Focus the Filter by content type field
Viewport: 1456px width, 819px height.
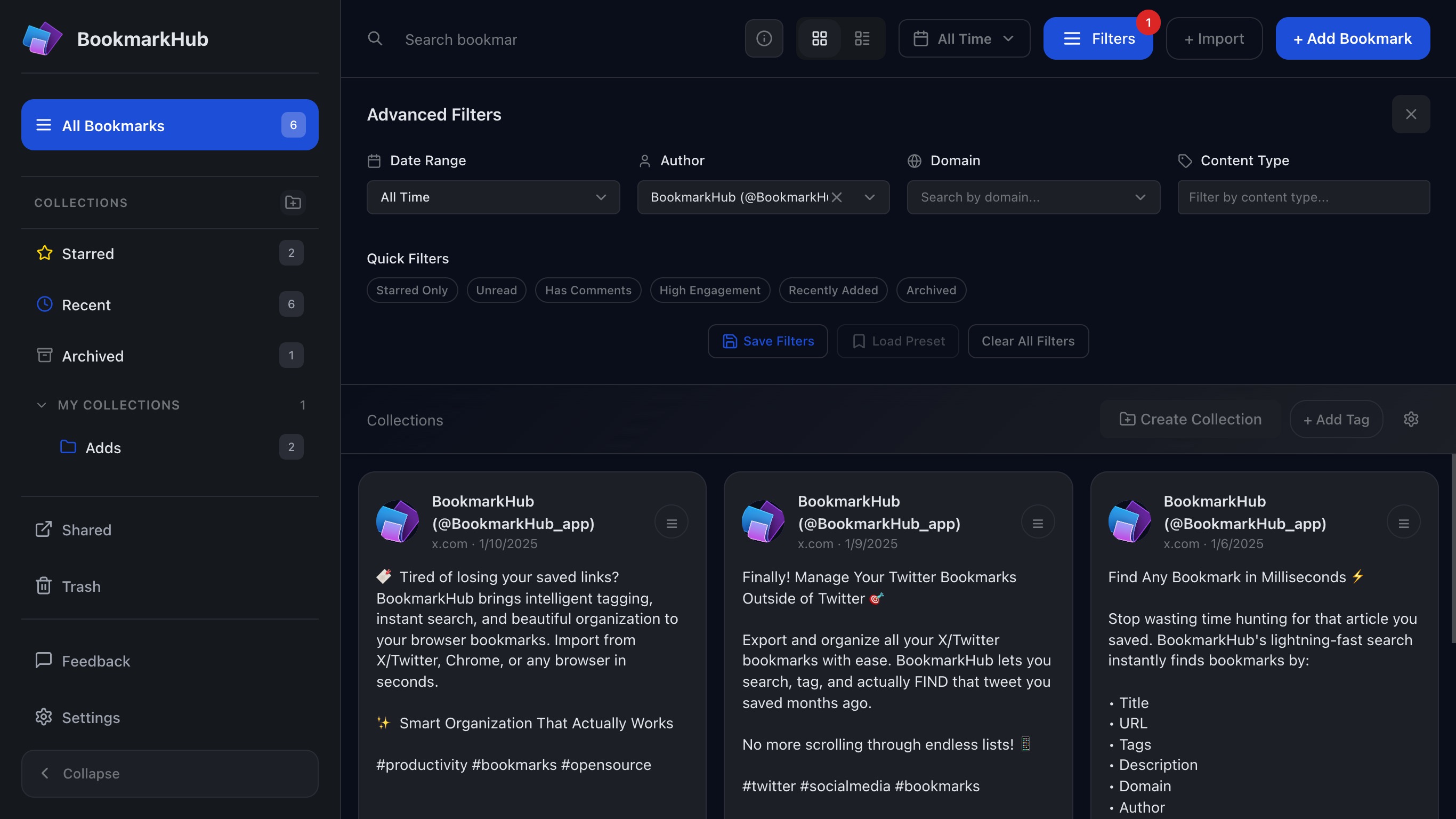coord(1304,197)
